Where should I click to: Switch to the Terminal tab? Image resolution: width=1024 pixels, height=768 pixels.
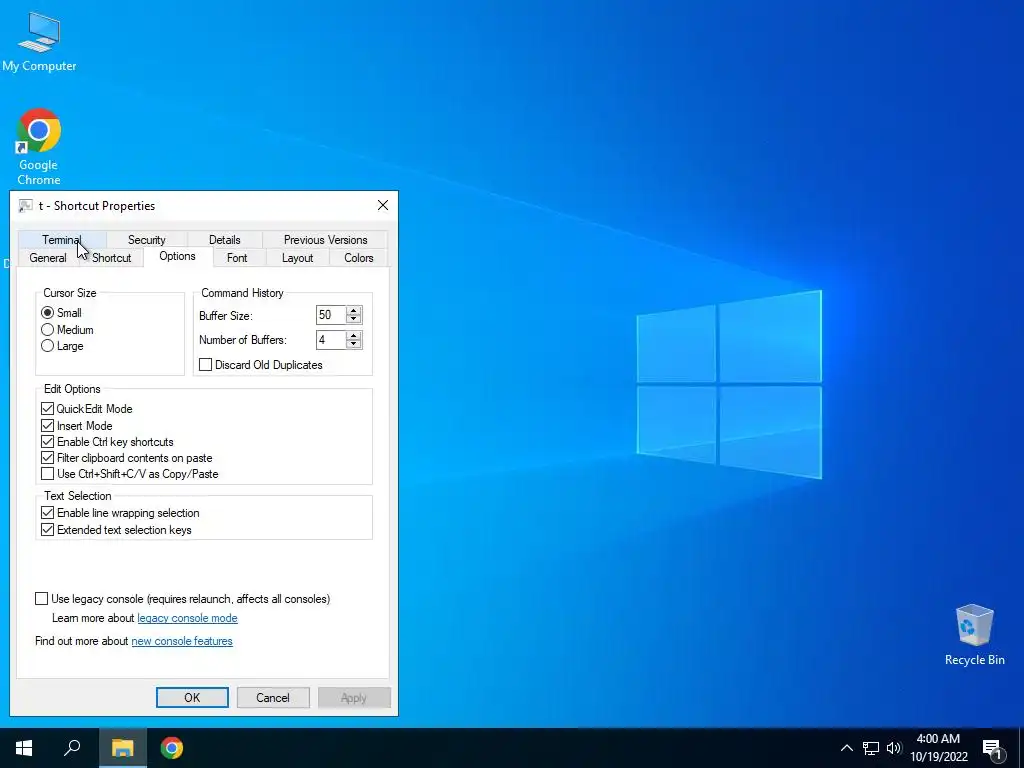point(62,240)
